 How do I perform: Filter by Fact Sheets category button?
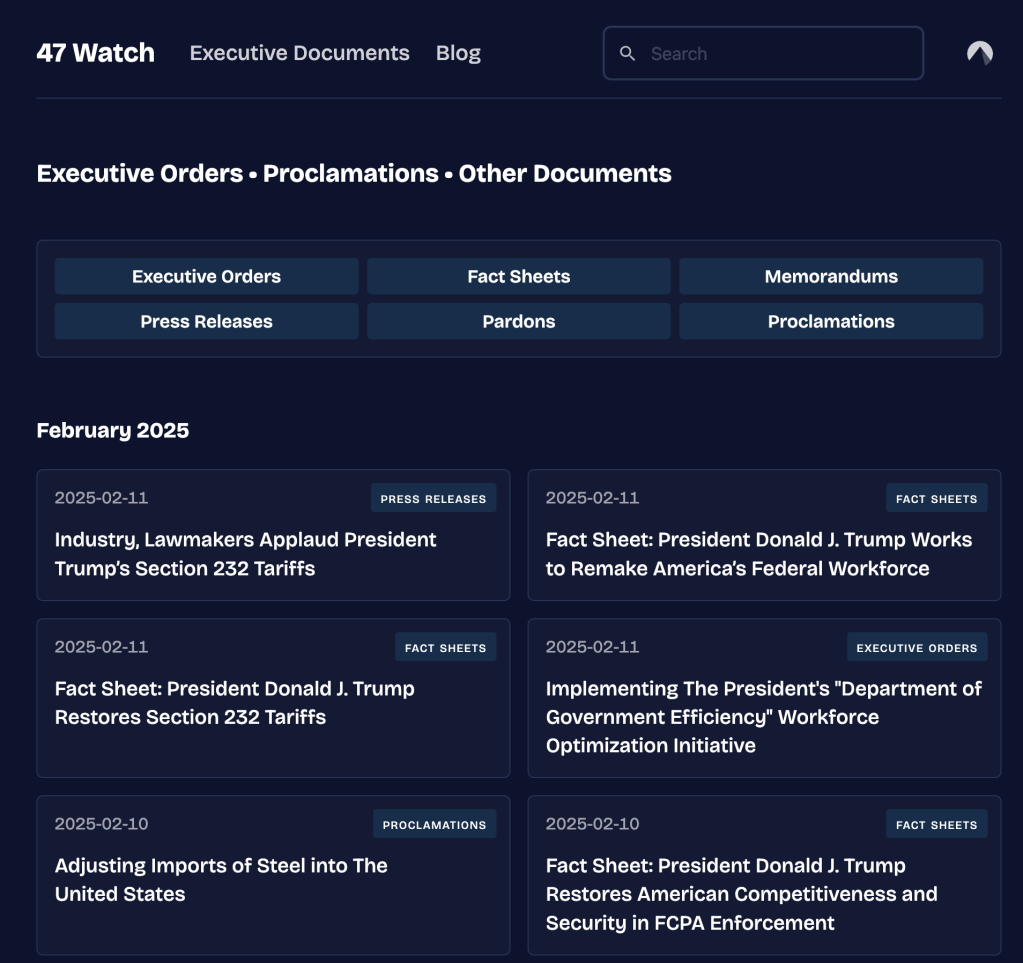coord(518,276)
